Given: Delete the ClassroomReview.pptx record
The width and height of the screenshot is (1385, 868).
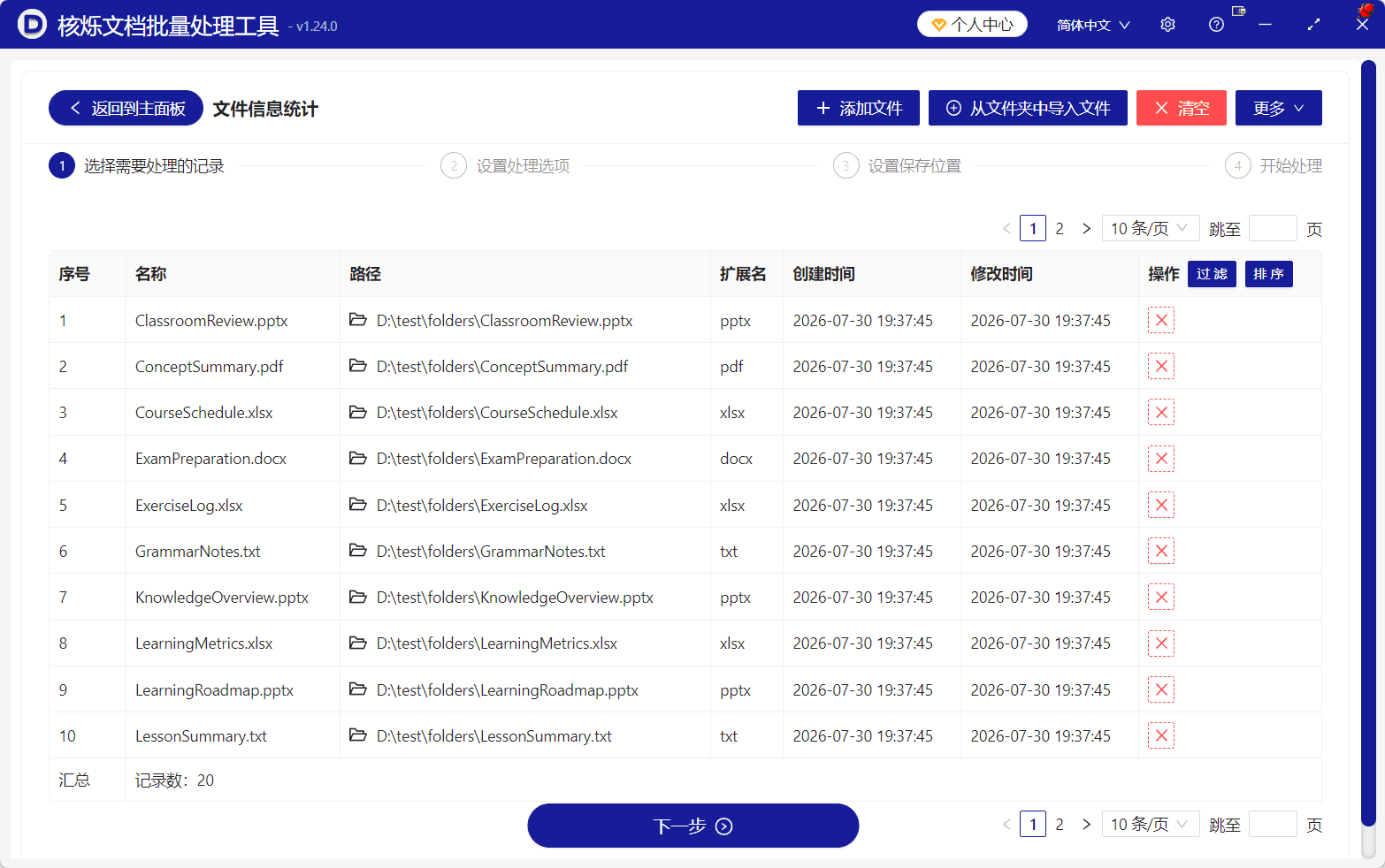Looking at the screenshot, I should click(1160, 321).
